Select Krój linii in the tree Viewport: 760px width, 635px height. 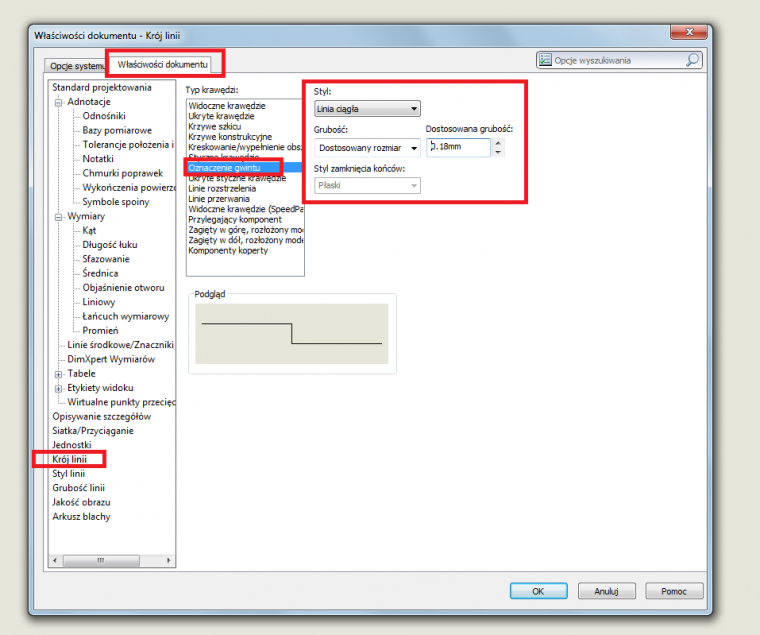70,459
